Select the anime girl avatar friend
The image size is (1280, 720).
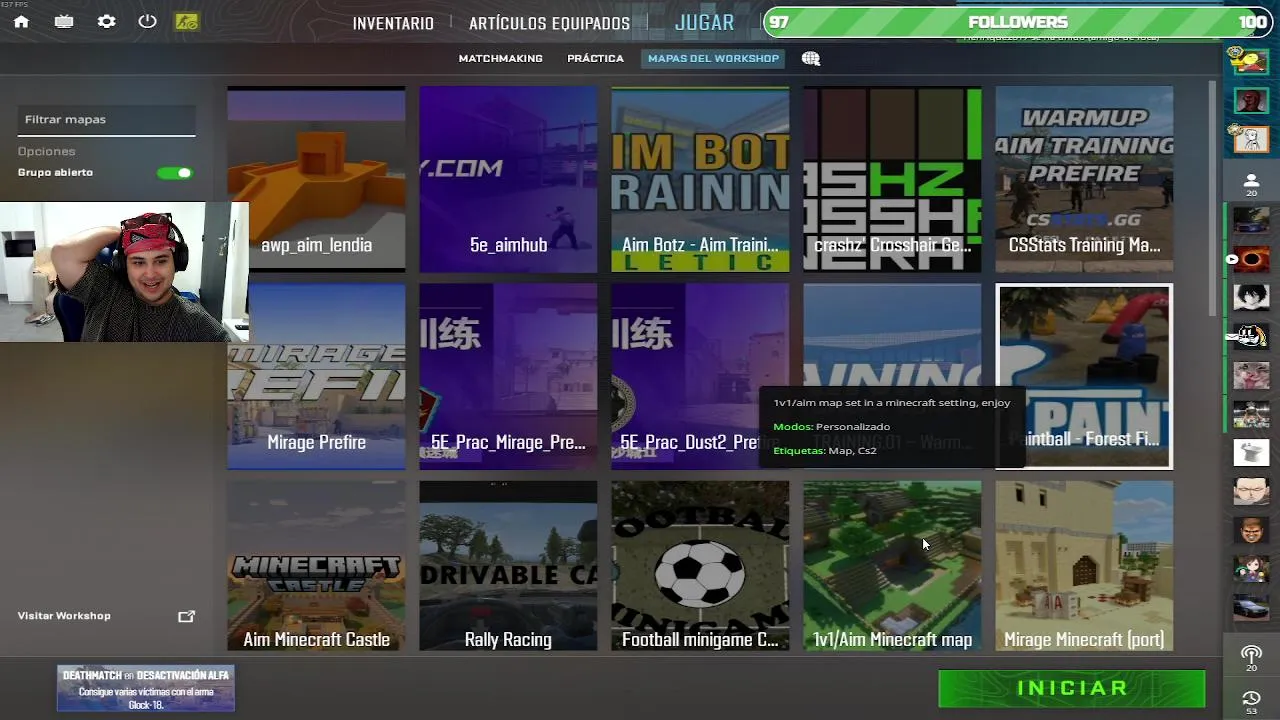pyautogui.click(x=1251, y=568)
